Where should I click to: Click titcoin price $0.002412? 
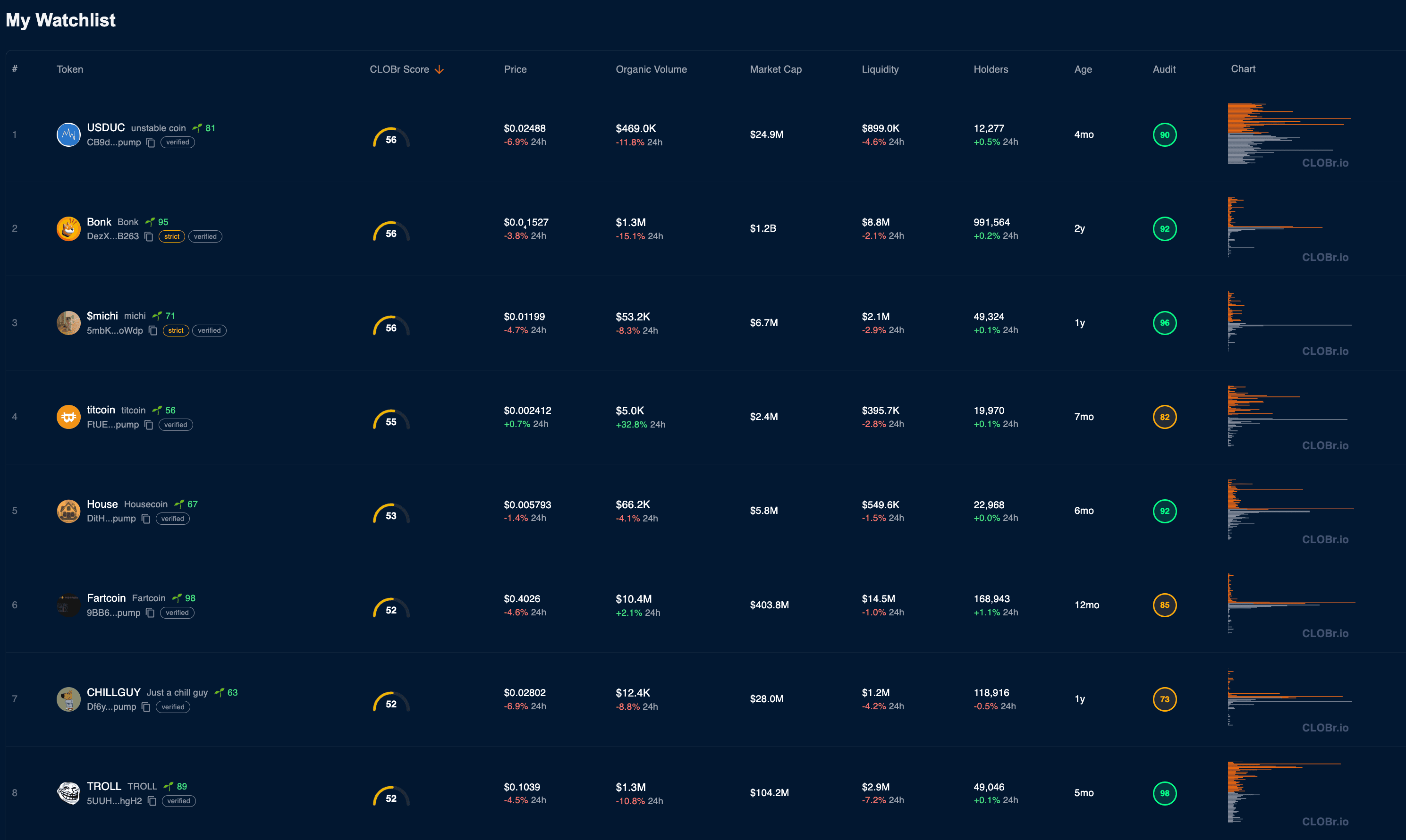527,411
